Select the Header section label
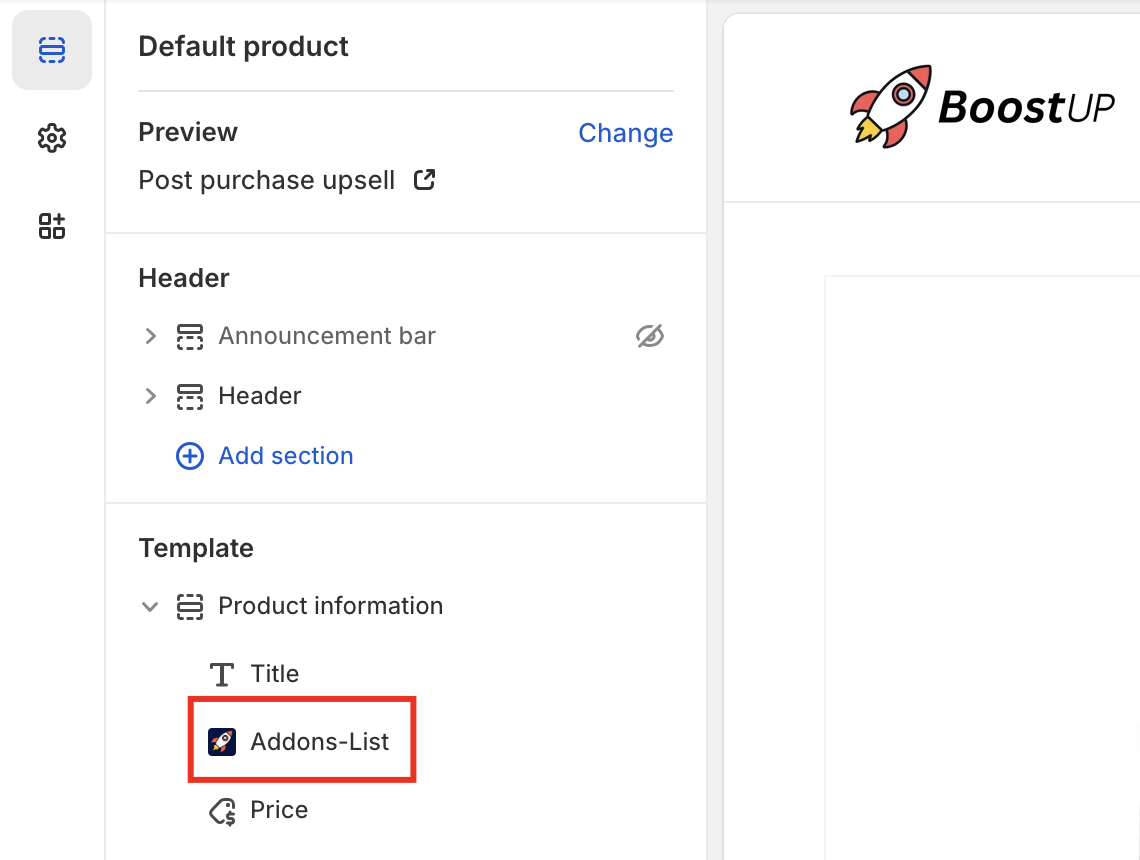 pyautogui.click(x=260, y=396)
